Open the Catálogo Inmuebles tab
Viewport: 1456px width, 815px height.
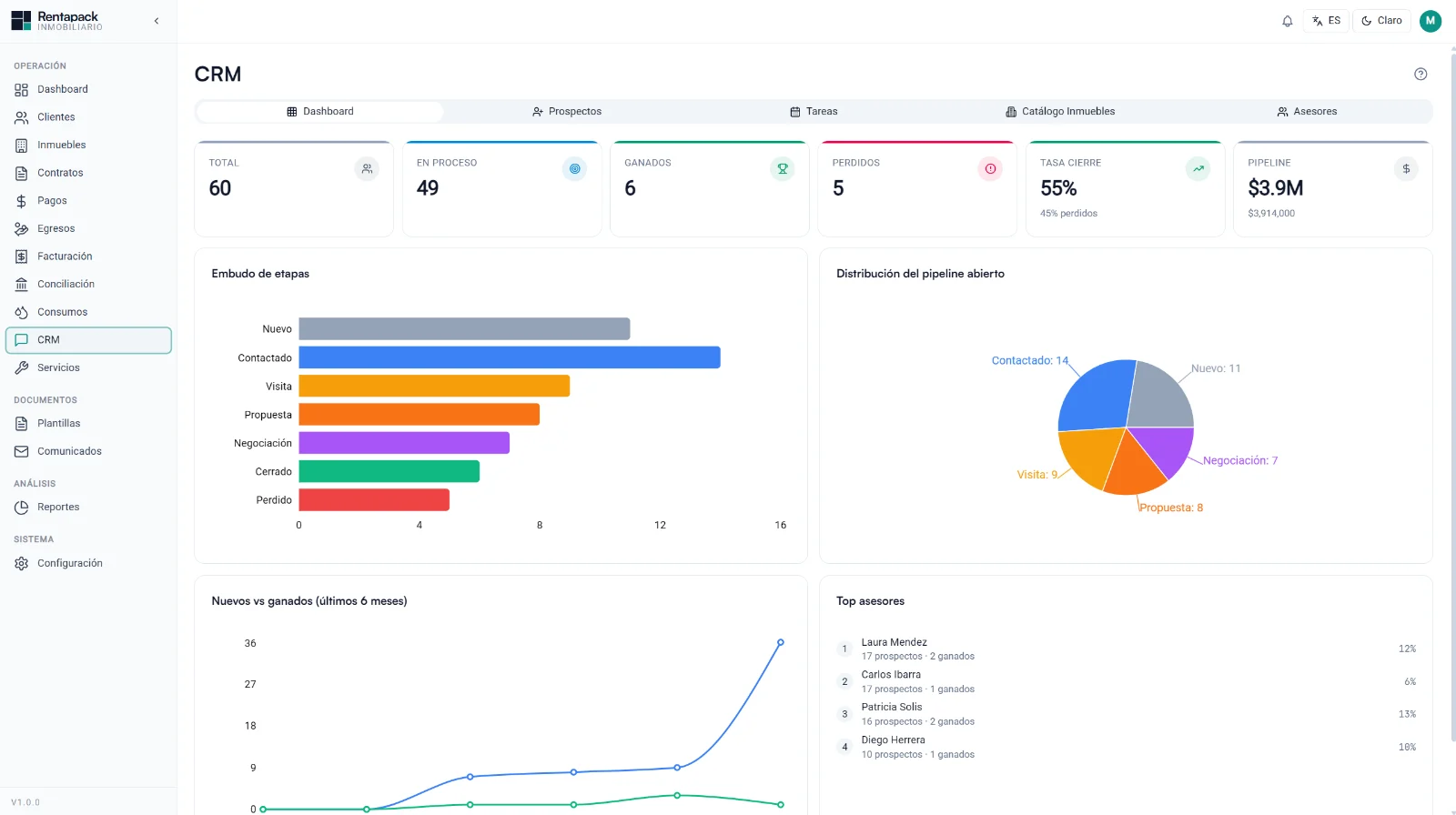pos(1060,112)
